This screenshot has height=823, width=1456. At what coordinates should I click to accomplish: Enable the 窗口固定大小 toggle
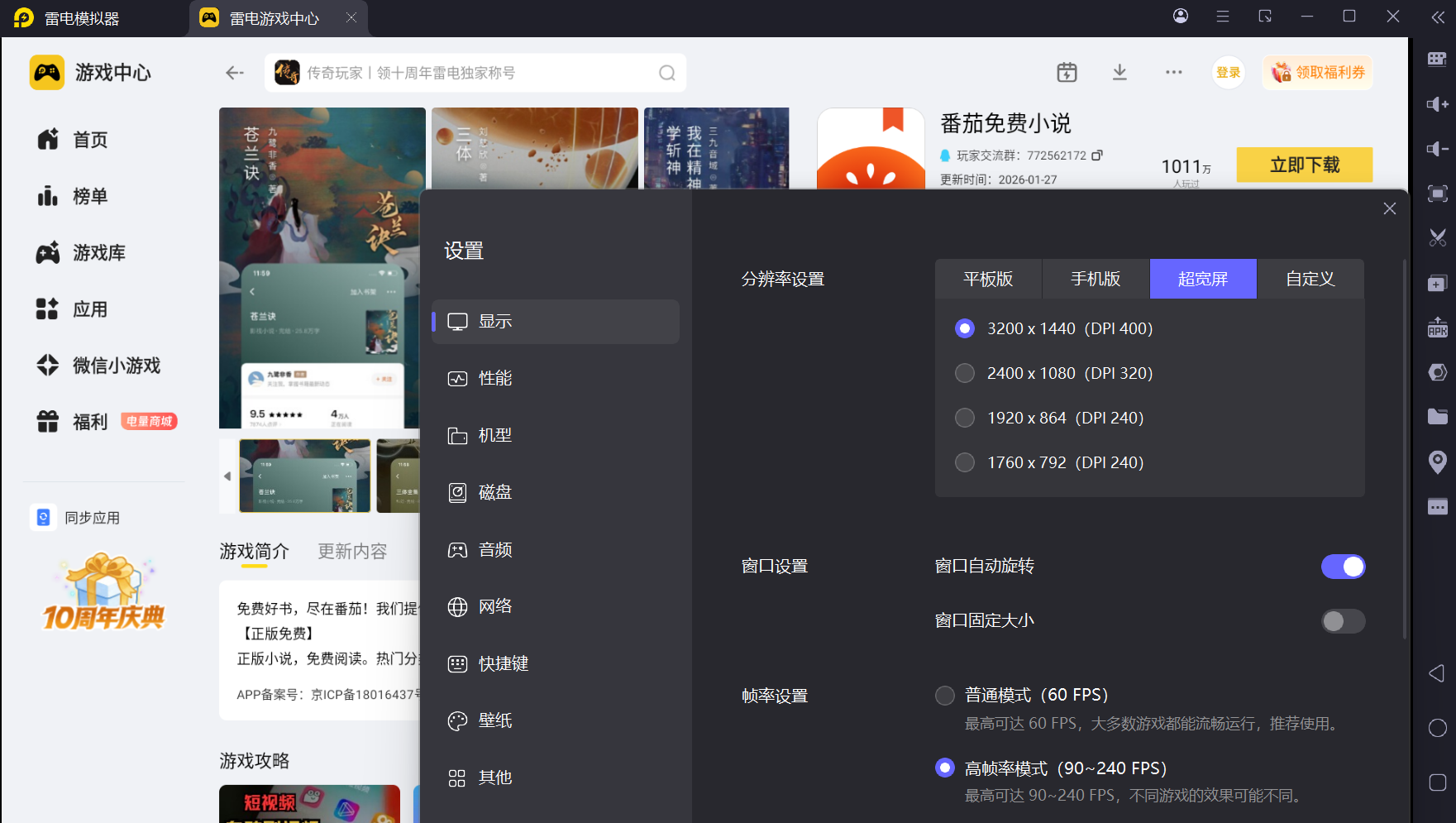pyautogui.click(x=1343, y=621)
